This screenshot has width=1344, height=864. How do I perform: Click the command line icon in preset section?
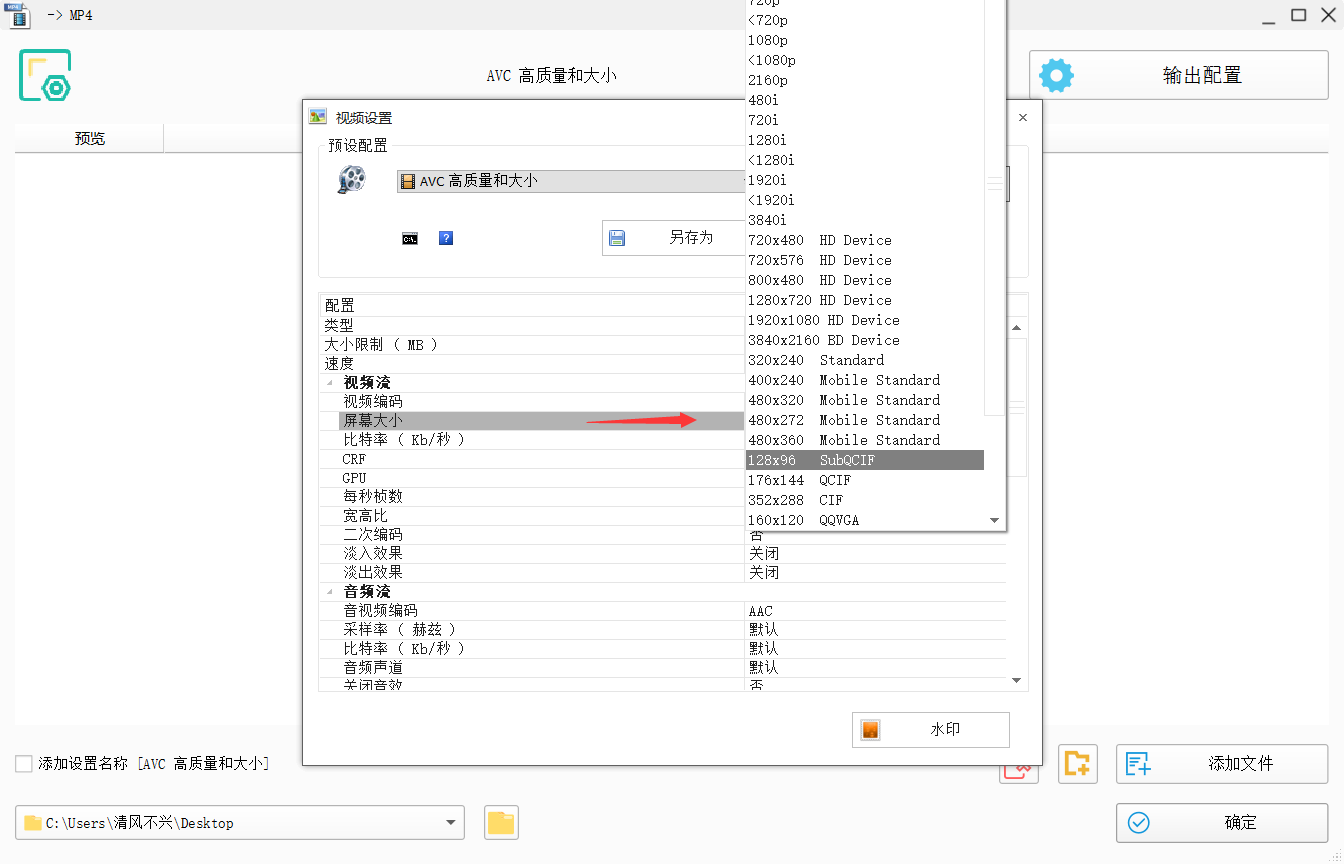click(410, 239)
